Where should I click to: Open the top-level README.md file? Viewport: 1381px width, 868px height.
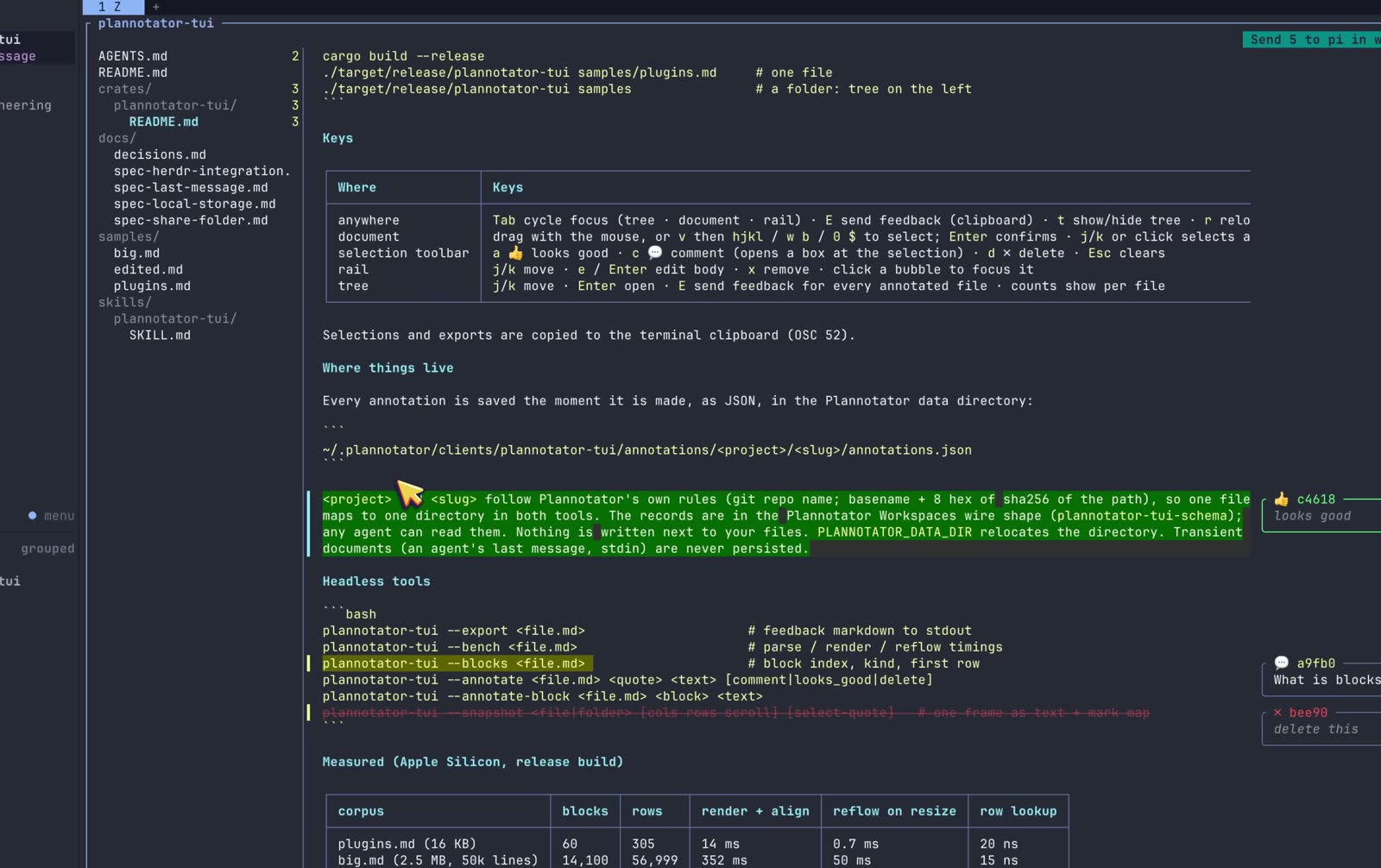[x=133, y=72]
